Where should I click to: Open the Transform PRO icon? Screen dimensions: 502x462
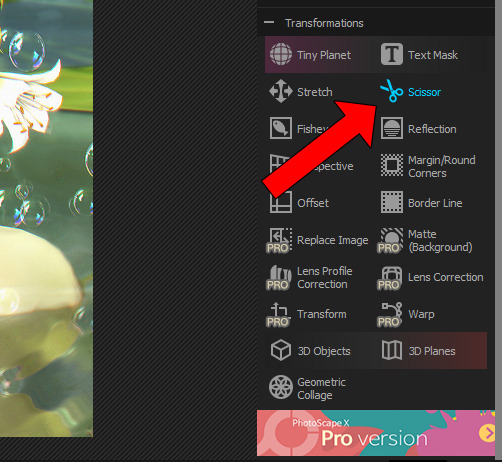coord(279,314)
